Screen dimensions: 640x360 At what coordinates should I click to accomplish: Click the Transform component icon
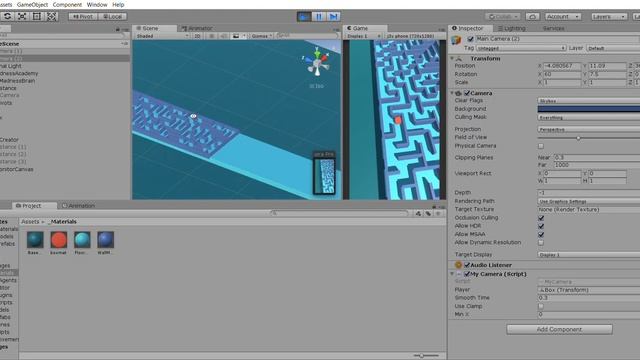pos(459,58)
